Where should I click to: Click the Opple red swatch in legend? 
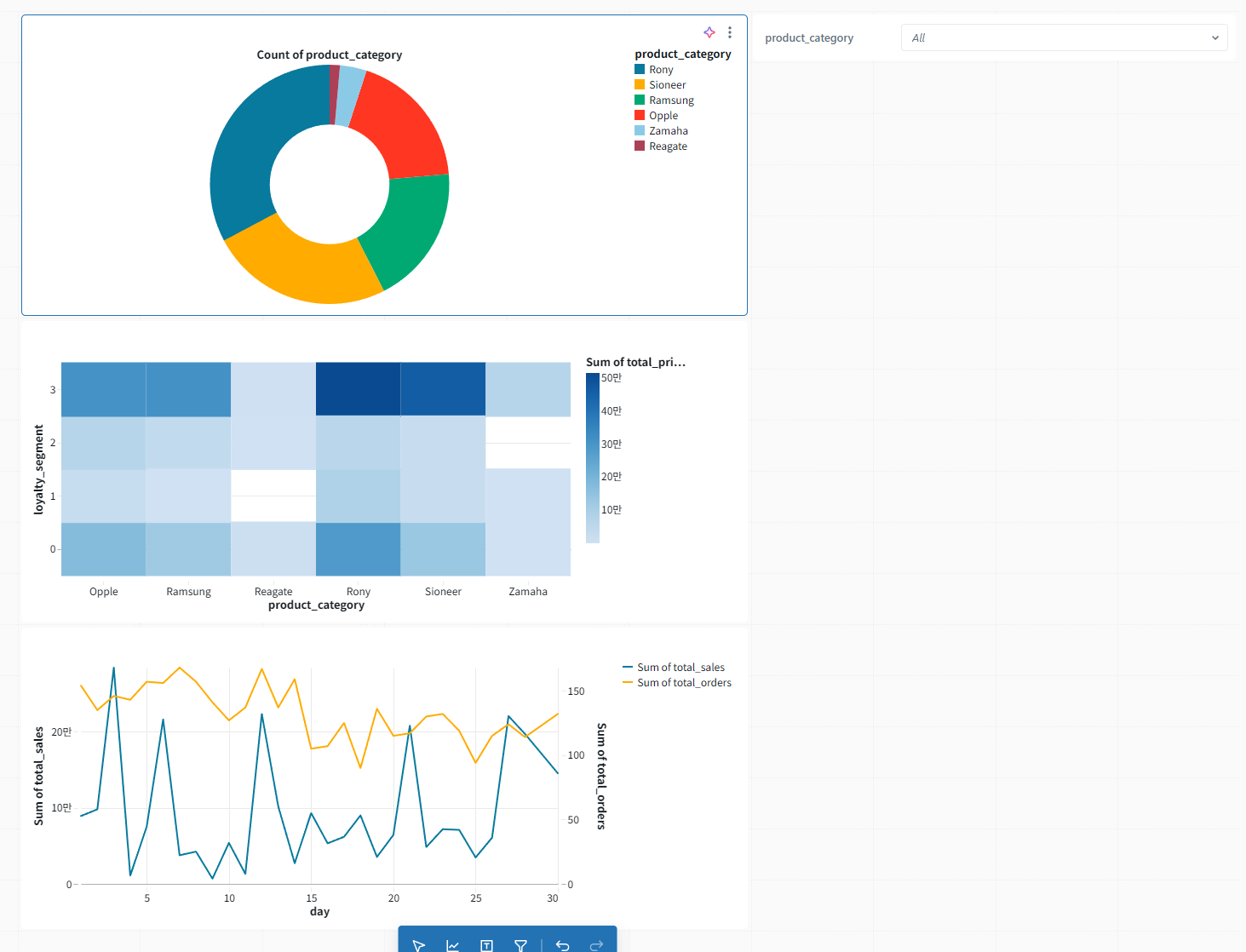coord(640,115)
